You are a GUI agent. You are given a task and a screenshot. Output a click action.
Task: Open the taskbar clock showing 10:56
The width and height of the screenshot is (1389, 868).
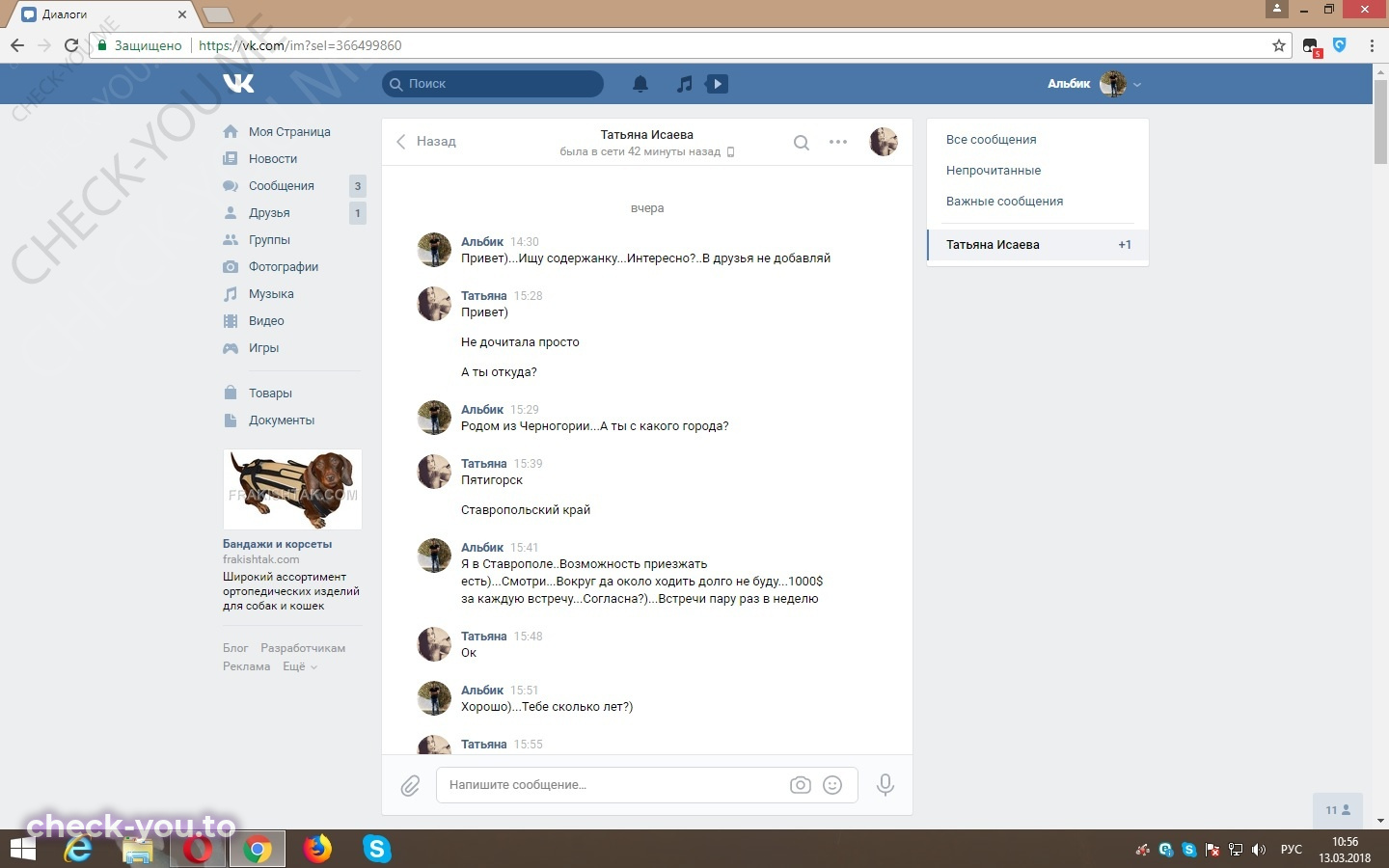(x=1345, y=850)
